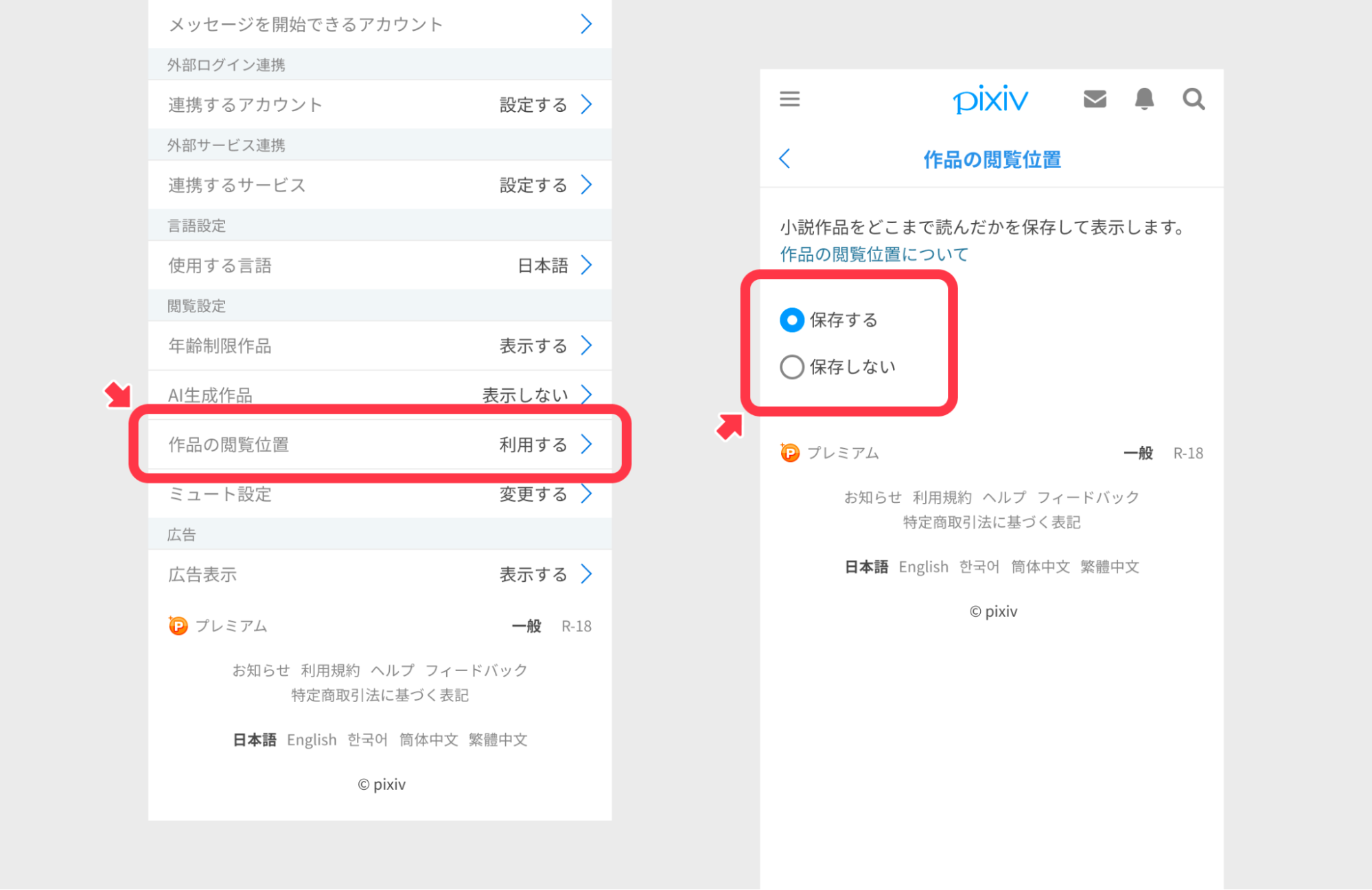This screenshot has height=890, width=1372.
Task: Click the ヘルプ link in right footer
Action: click(x=1004, y=497)
